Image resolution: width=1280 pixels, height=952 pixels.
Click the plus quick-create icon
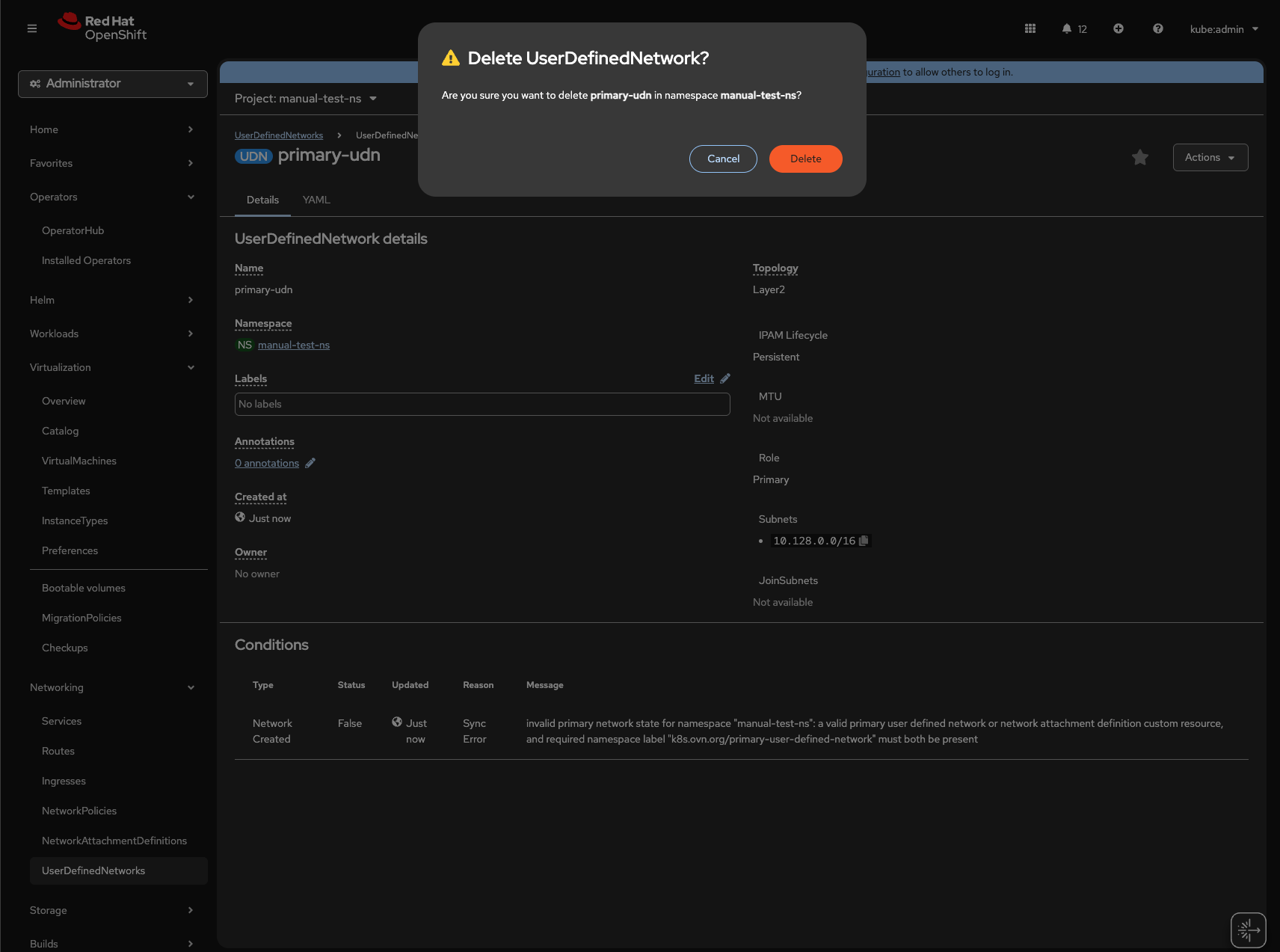point(1119,28)
